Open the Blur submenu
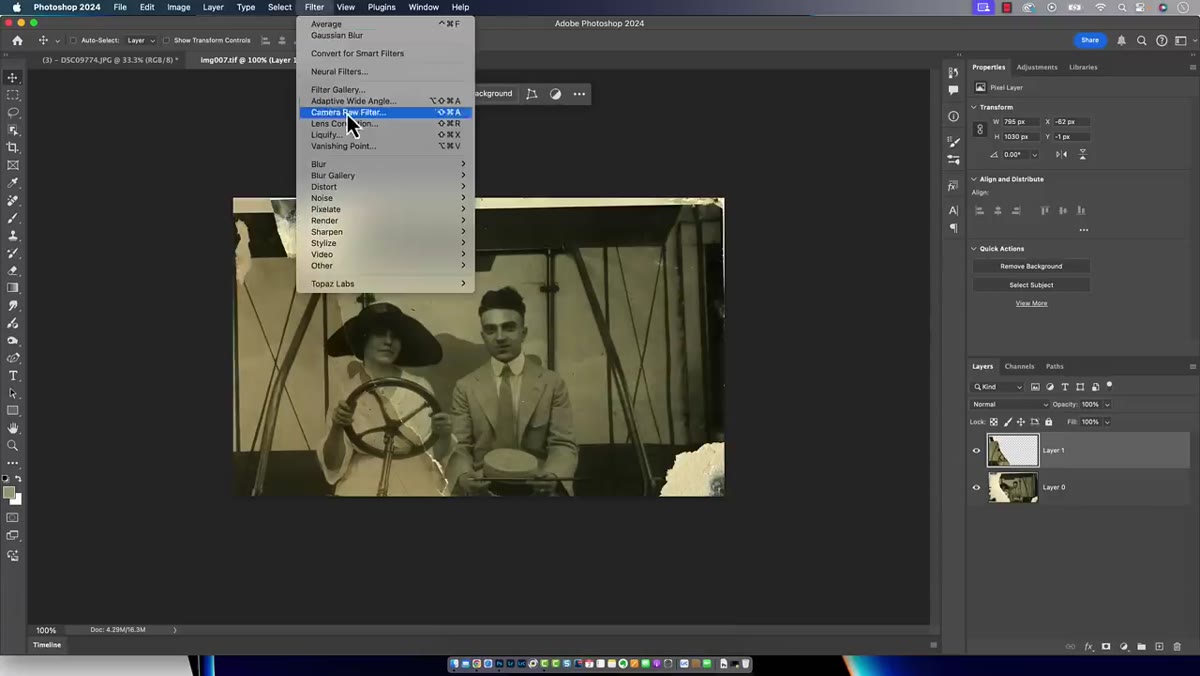 pos(385,164)
